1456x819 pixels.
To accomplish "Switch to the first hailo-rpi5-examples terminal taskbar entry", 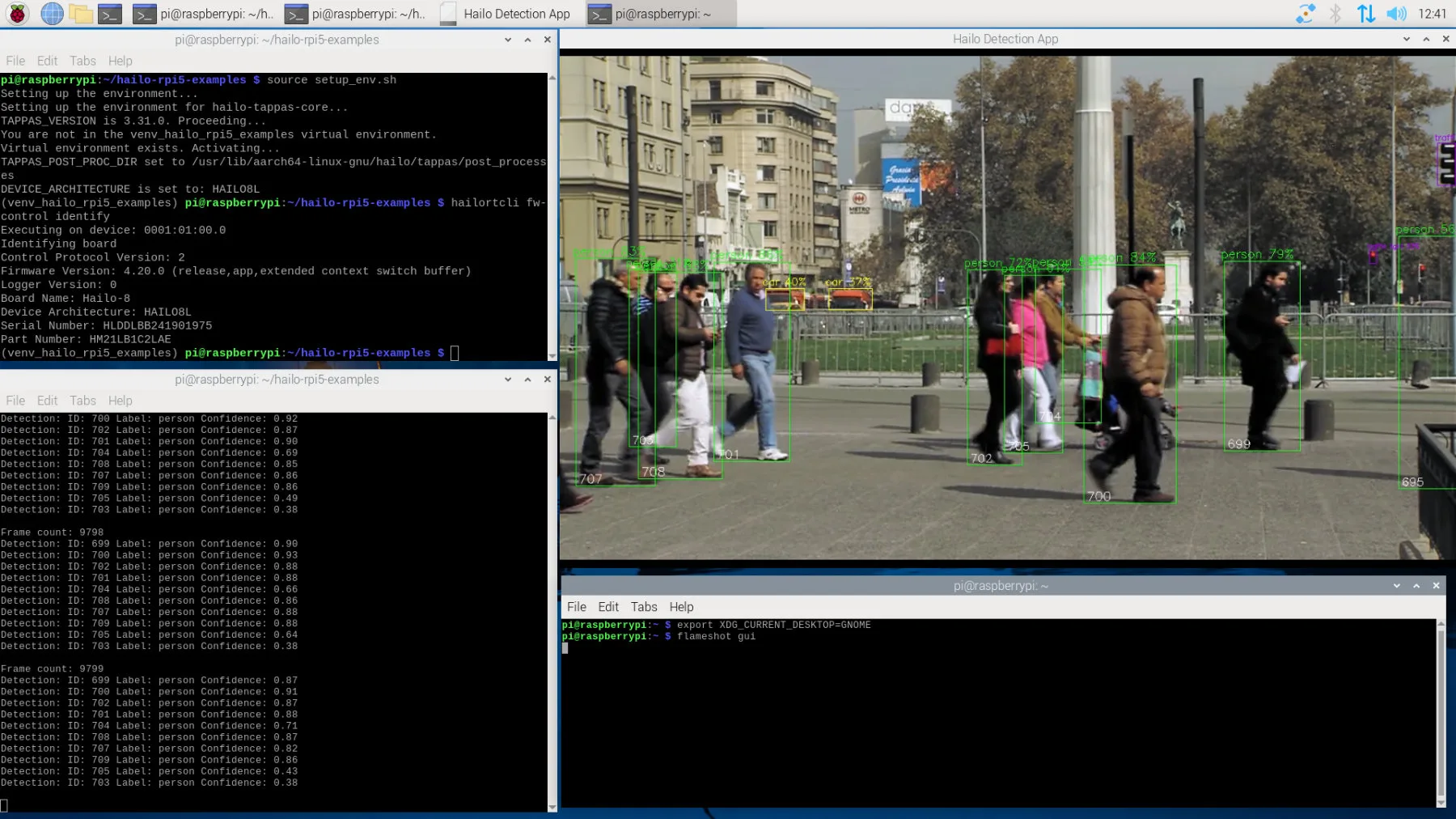I will click(204, 14).
